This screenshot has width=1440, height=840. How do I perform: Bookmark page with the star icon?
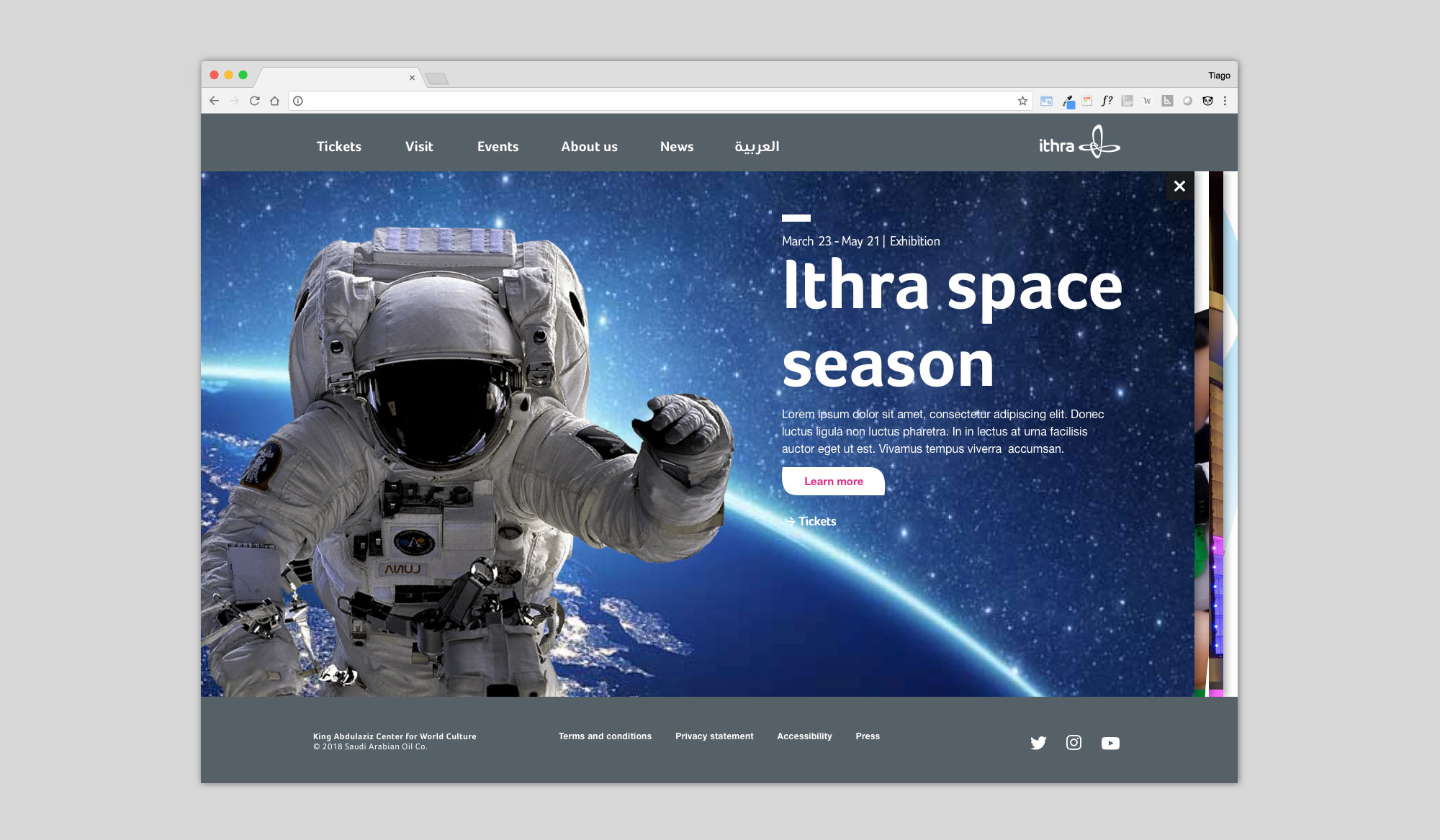pos(1022,101)
